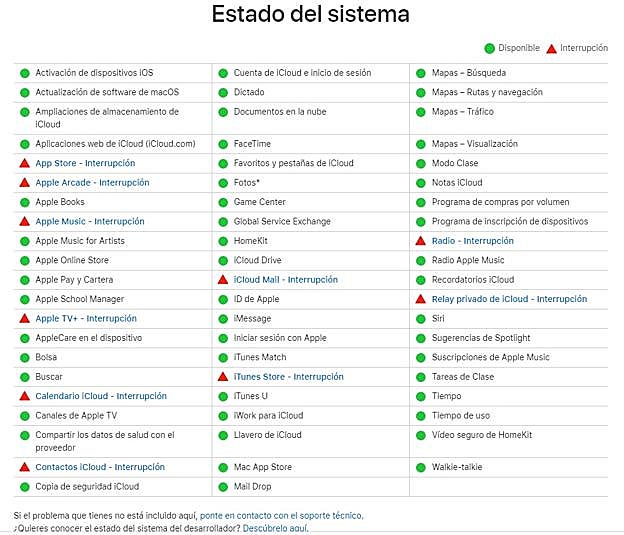Open the Apple TV+ - Interrupción link
Viewport: 624px width, 535px height.
click(x=86, y=319)
